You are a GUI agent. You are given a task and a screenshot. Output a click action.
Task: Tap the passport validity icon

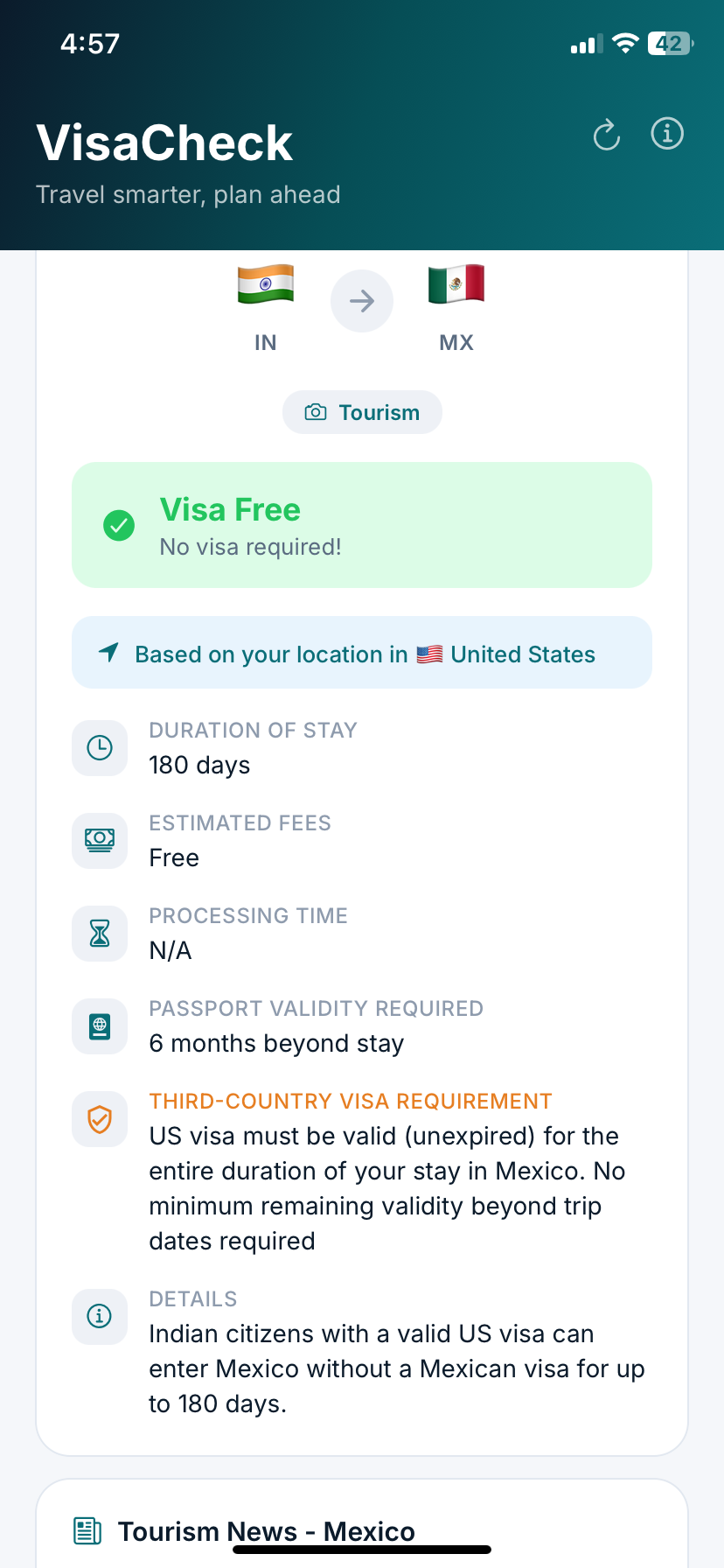click(100, 1025)
